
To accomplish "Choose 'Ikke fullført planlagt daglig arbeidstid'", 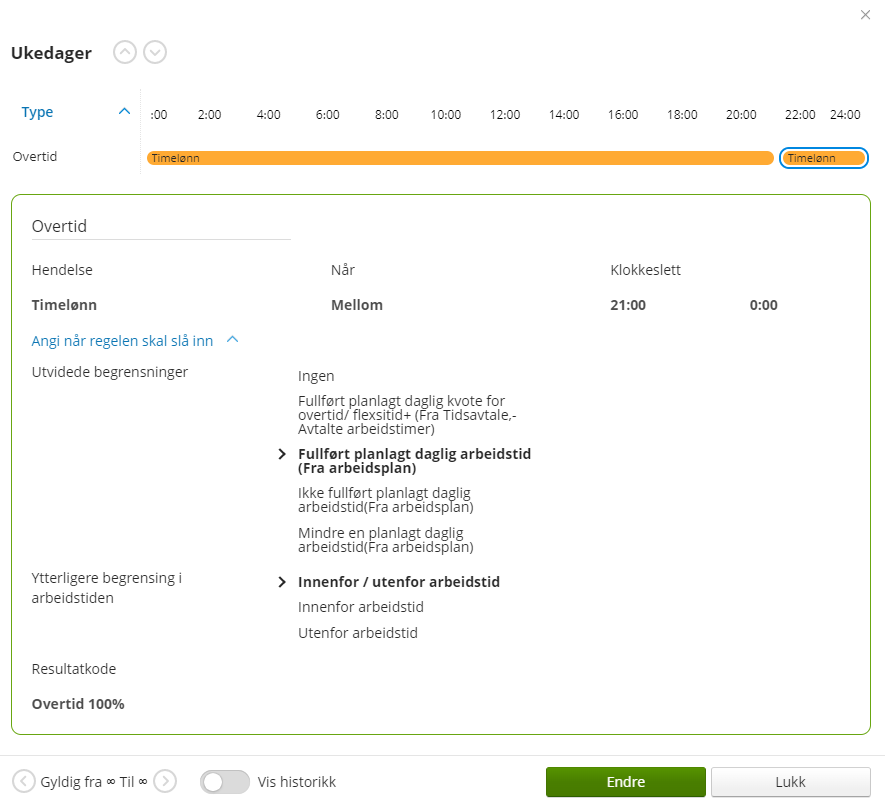I will [x=385, y=500].
